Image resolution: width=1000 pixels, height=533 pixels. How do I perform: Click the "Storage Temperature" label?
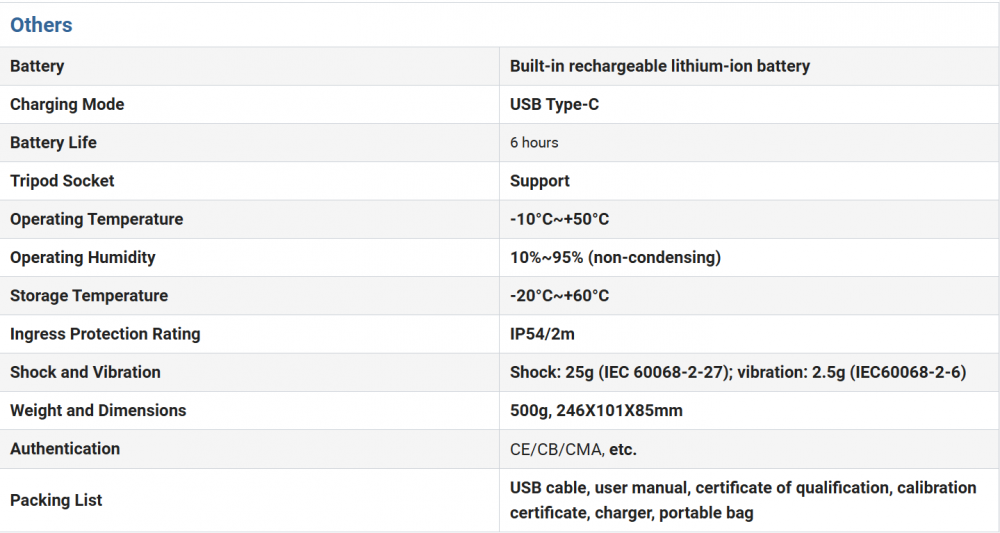pyautogui.click(x=89, y=296)
